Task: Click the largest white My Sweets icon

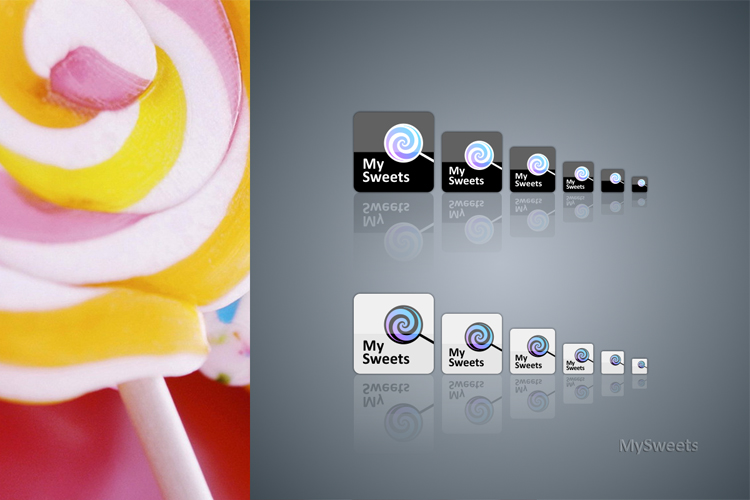Action: coord(394,334)
